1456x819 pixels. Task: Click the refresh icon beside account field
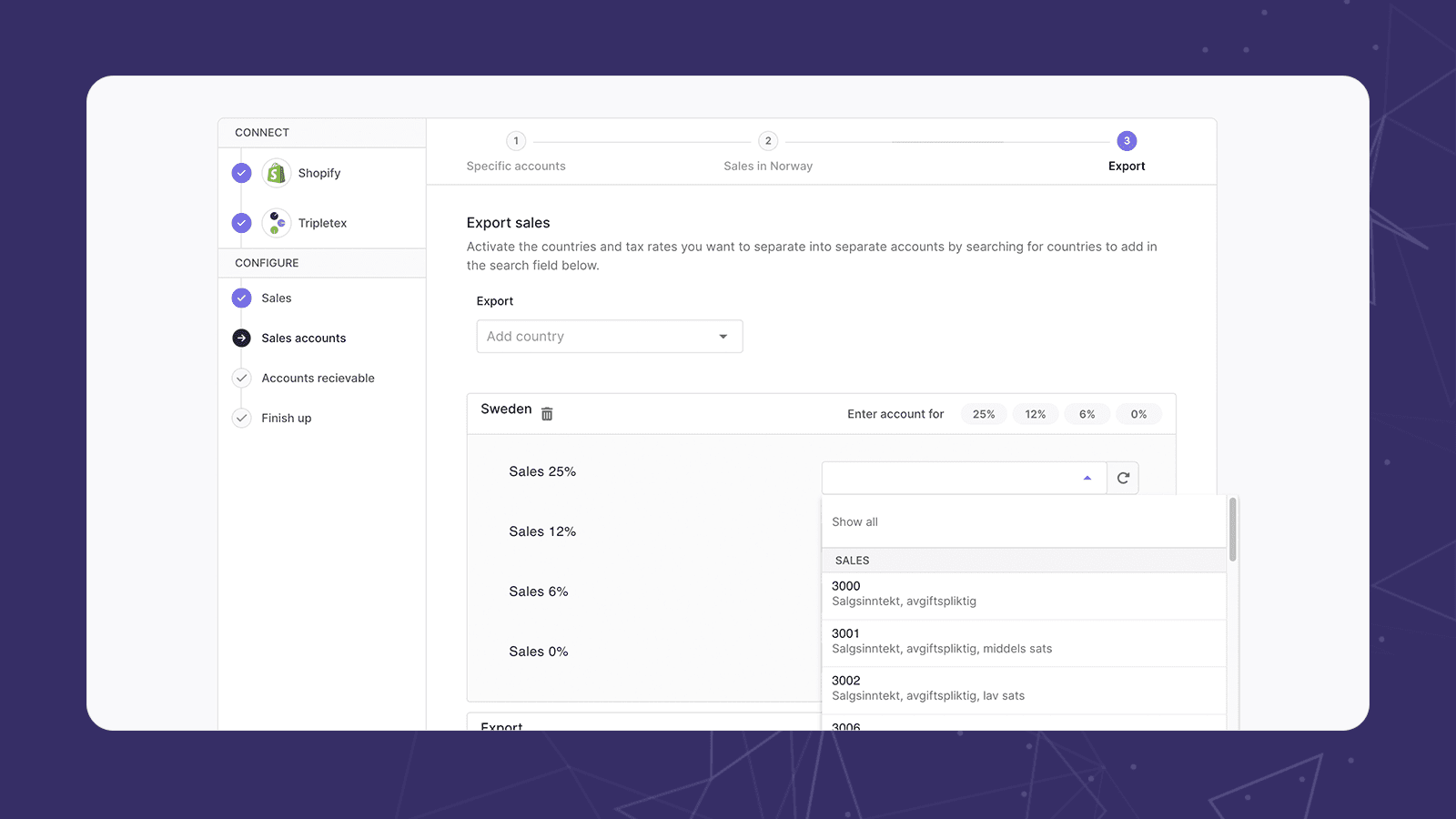1123,478
